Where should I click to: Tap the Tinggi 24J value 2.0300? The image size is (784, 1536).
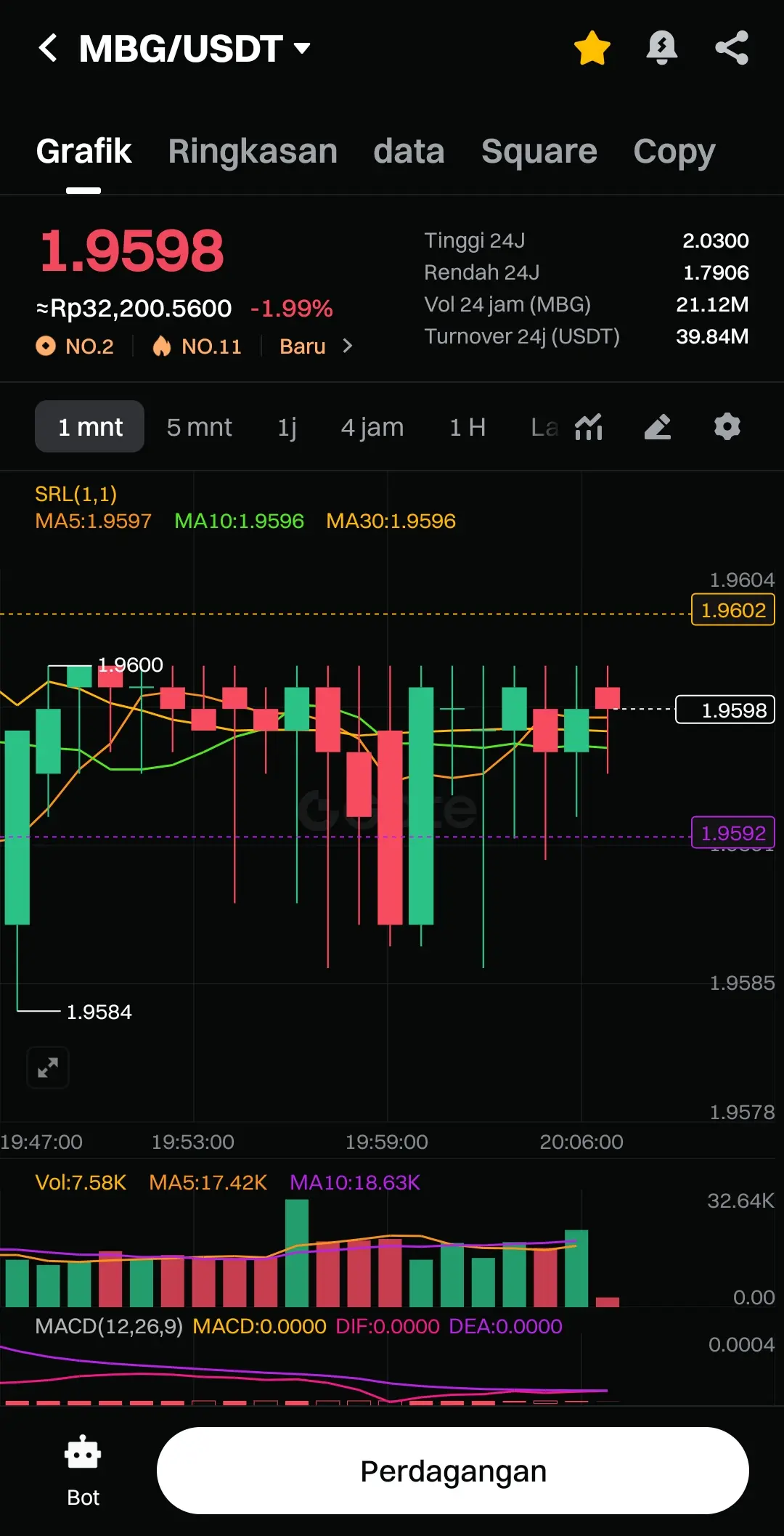coord(716,240)
